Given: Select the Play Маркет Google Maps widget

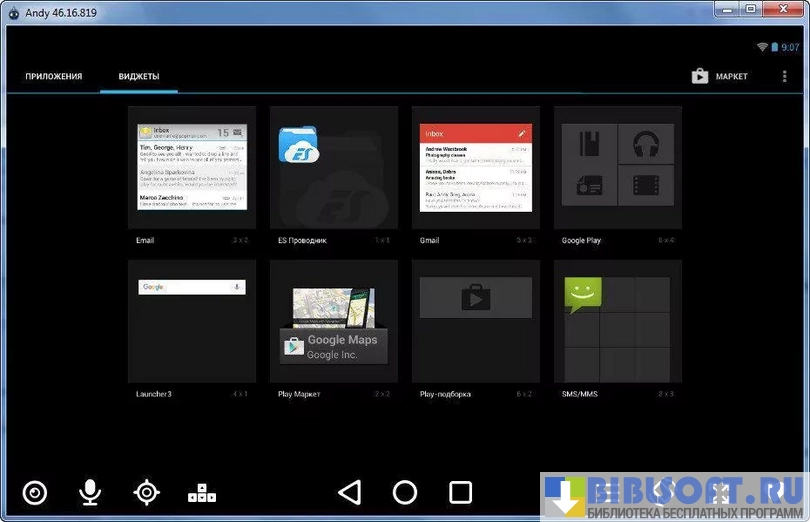Looking at the screenshot, I should pyautogui.click(x=334, y=321).
